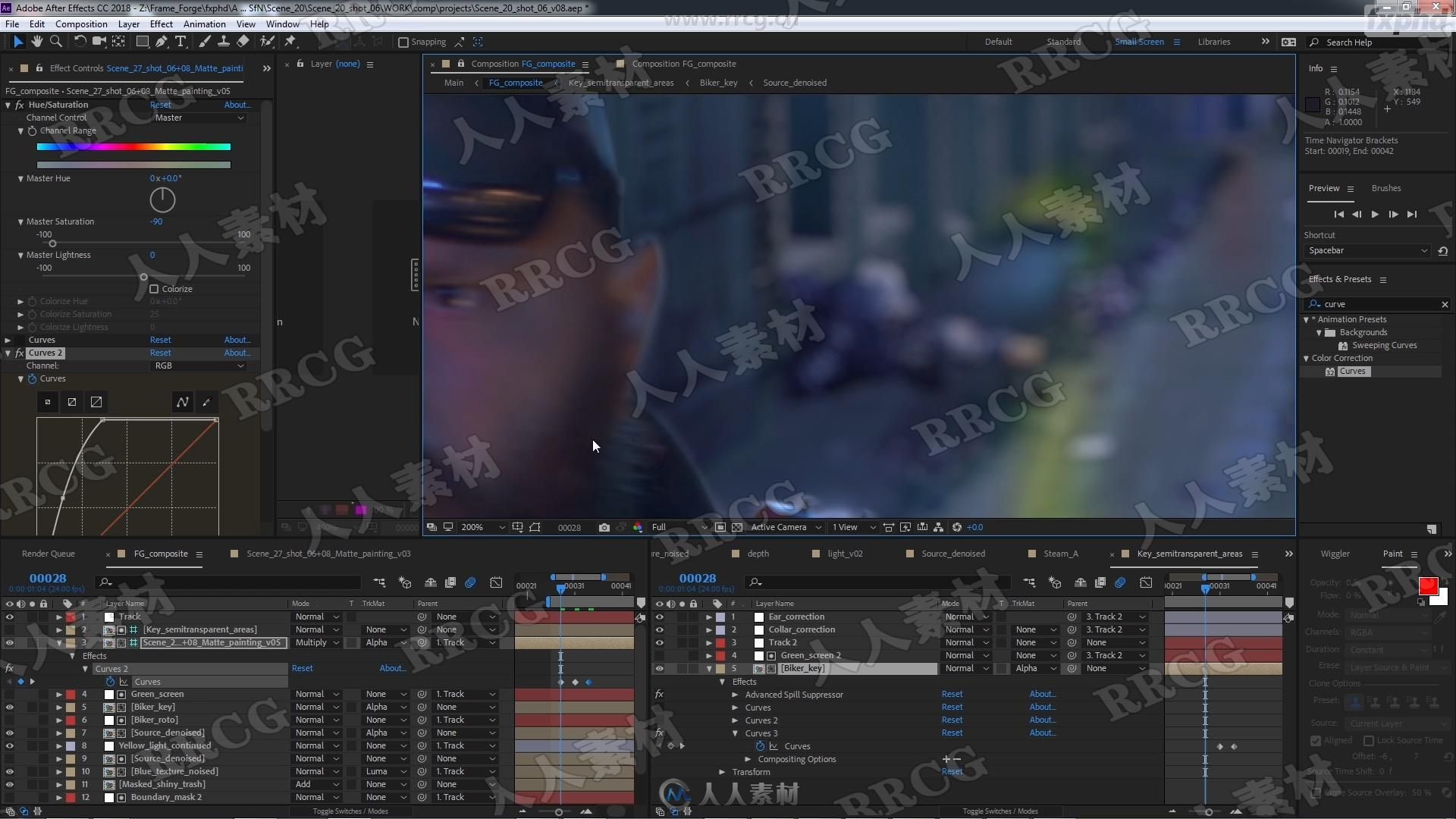
Task: Open the Composition menu
Action: pos(81,24)
